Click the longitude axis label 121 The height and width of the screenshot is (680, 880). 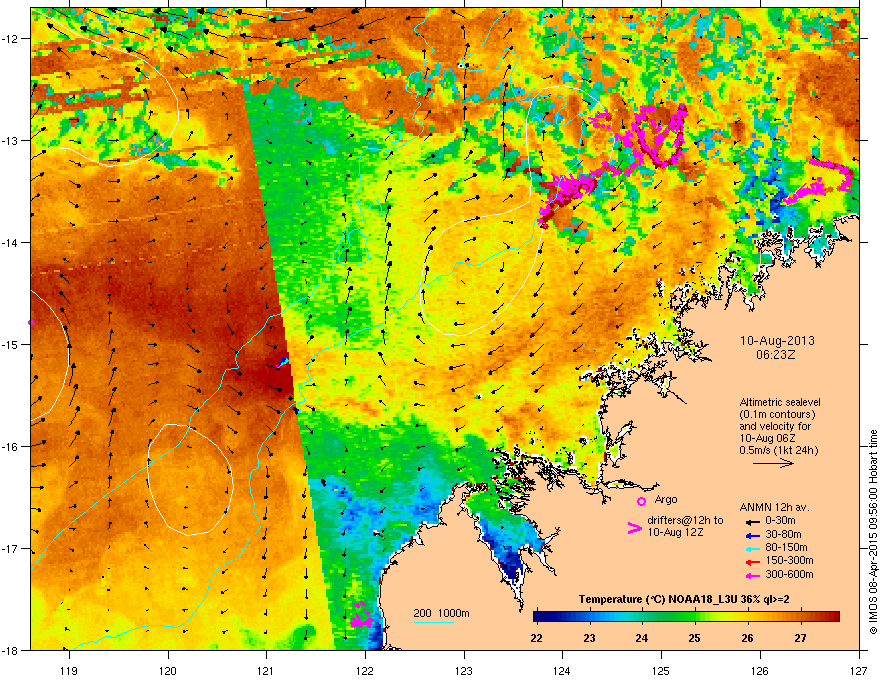[266, 671]
